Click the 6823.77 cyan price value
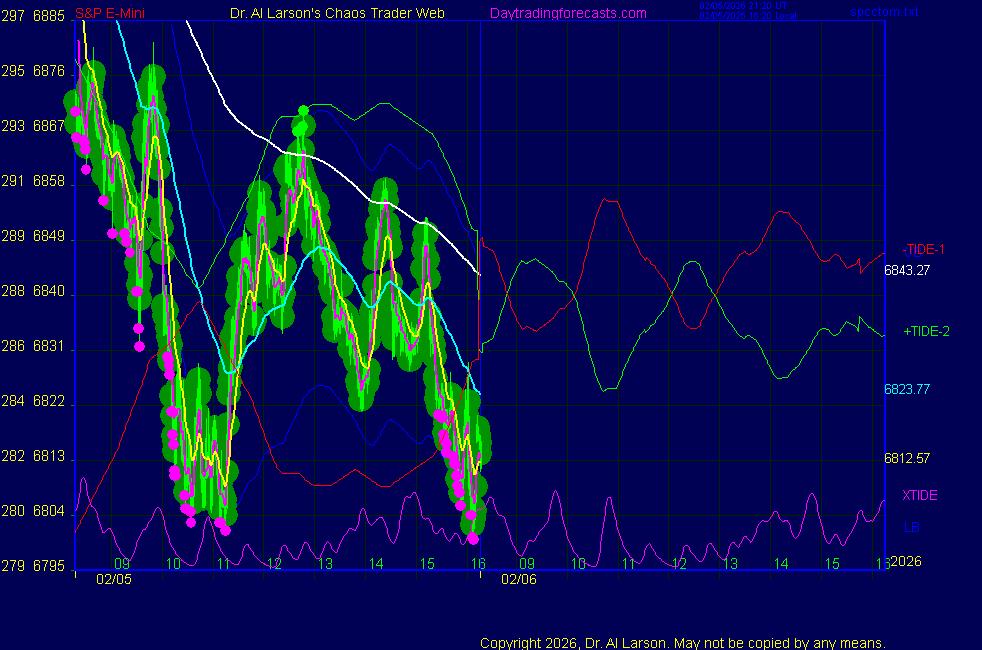 [x=906, y=389]
